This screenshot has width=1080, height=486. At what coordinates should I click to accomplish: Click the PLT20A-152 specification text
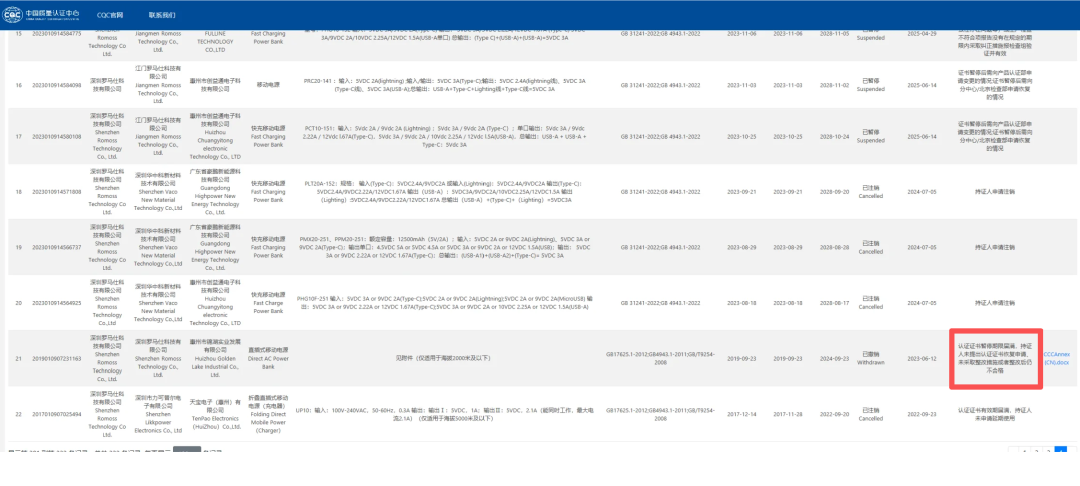[446, 191]
